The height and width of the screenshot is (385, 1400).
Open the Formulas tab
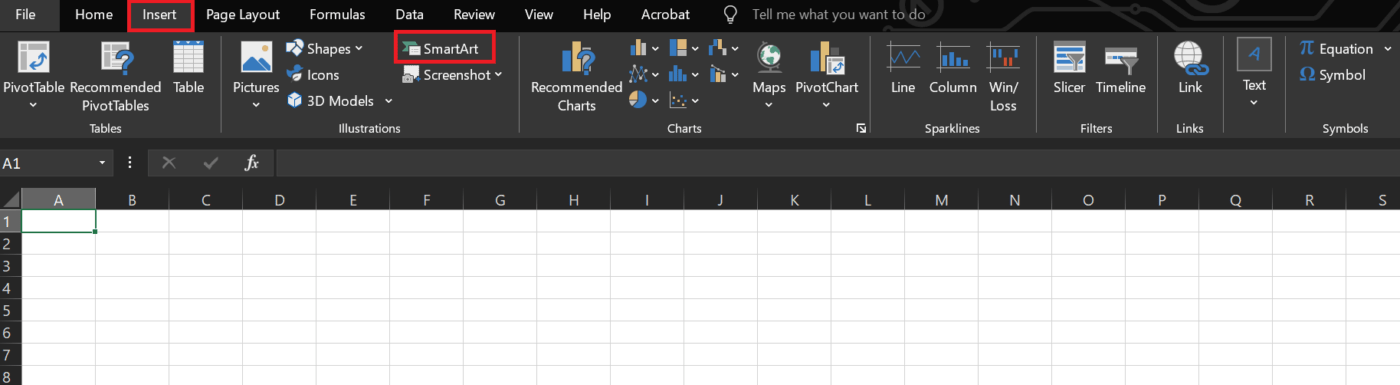337,15
